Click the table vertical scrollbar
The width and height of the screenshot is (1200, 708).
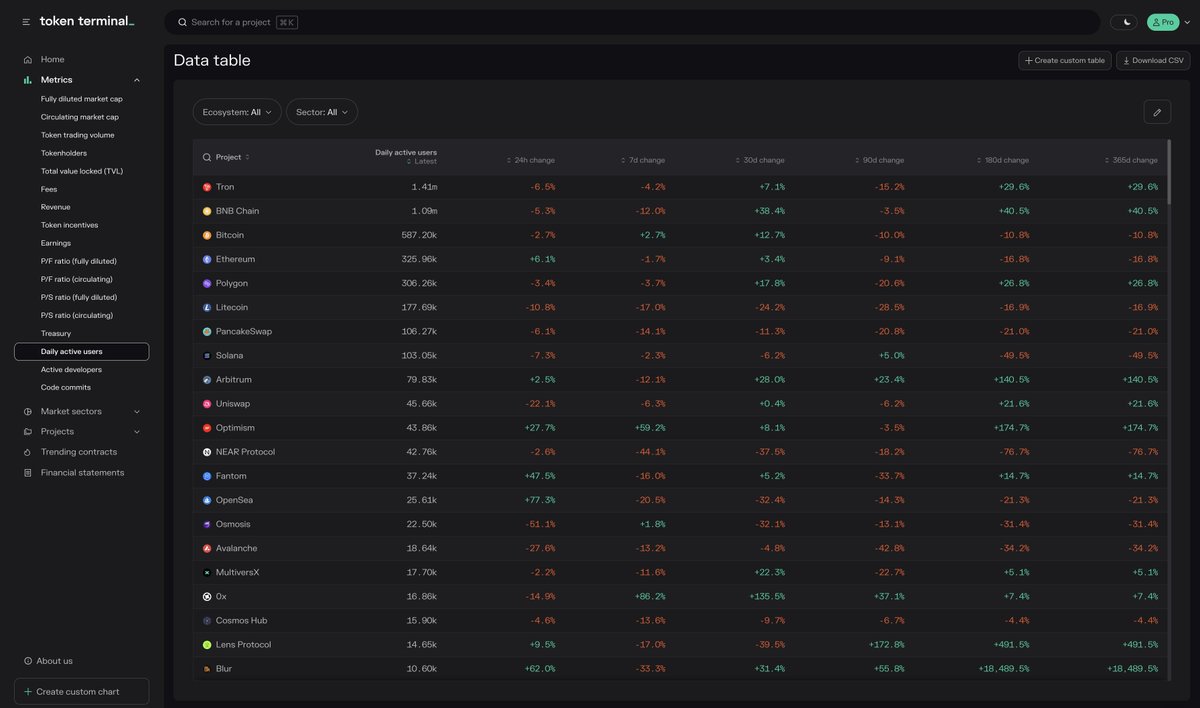[x=1168, y=171]
